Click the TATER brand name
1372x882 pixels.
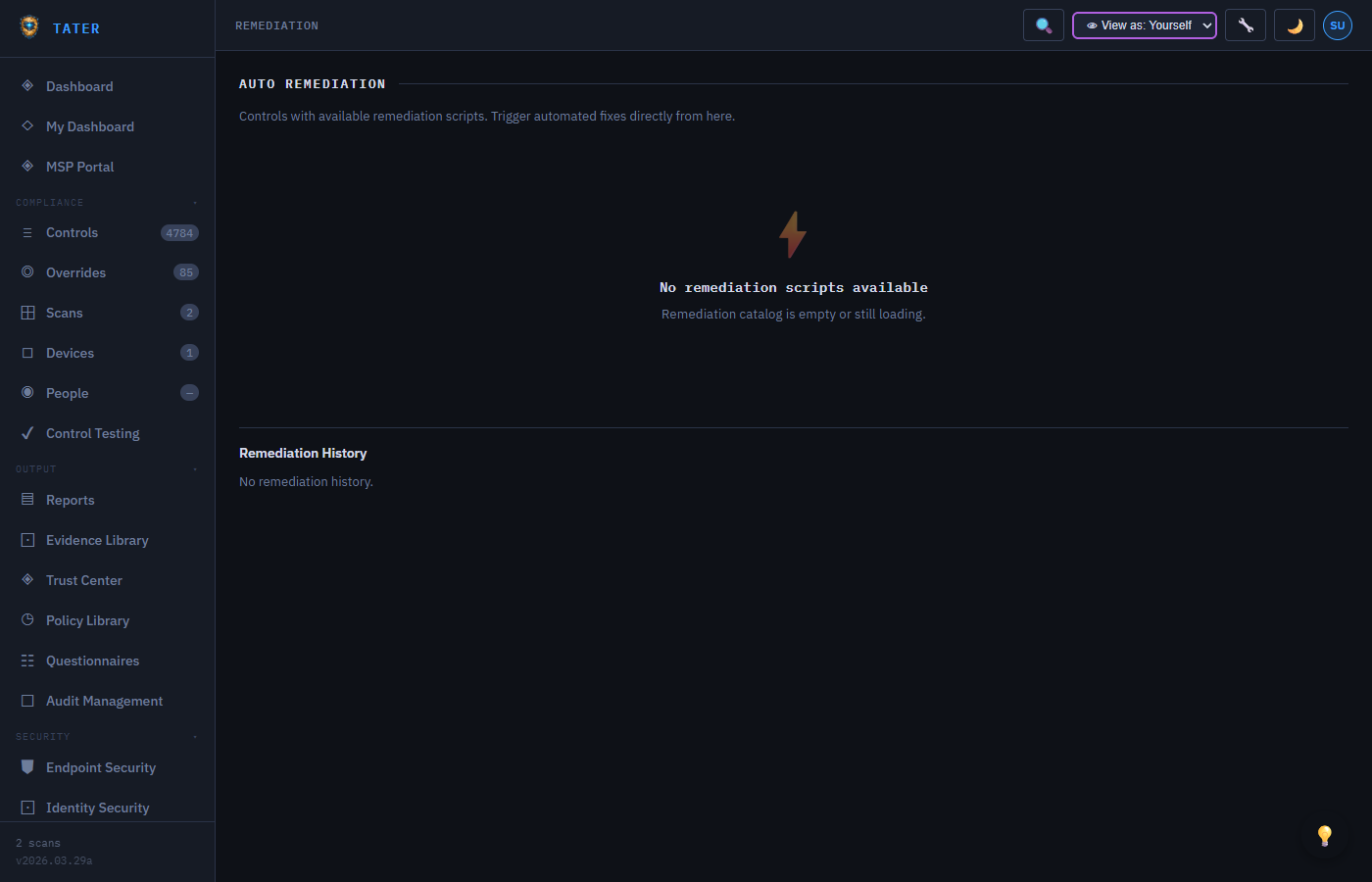[76, 28]
